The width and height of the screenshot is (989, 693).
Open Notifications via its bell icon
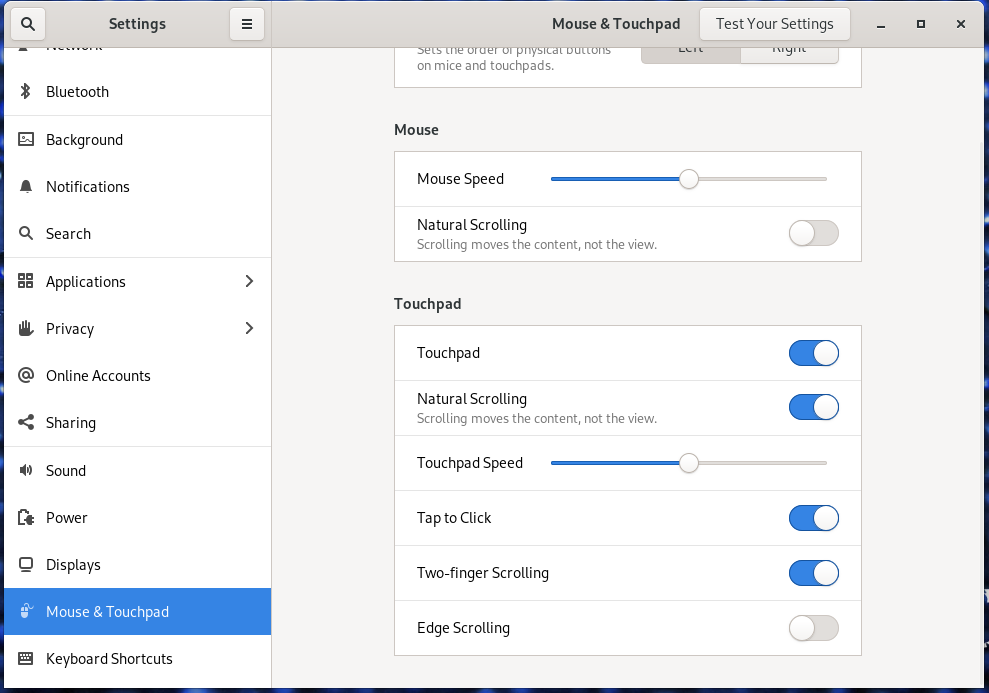point(24,186)
